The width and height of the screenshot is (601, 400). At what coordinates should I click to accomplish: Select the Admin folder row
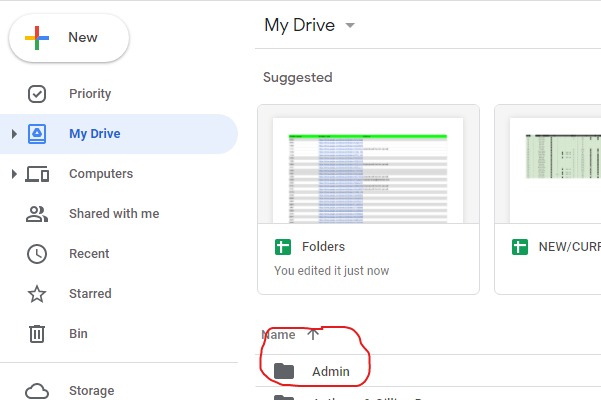coord(428,371)
